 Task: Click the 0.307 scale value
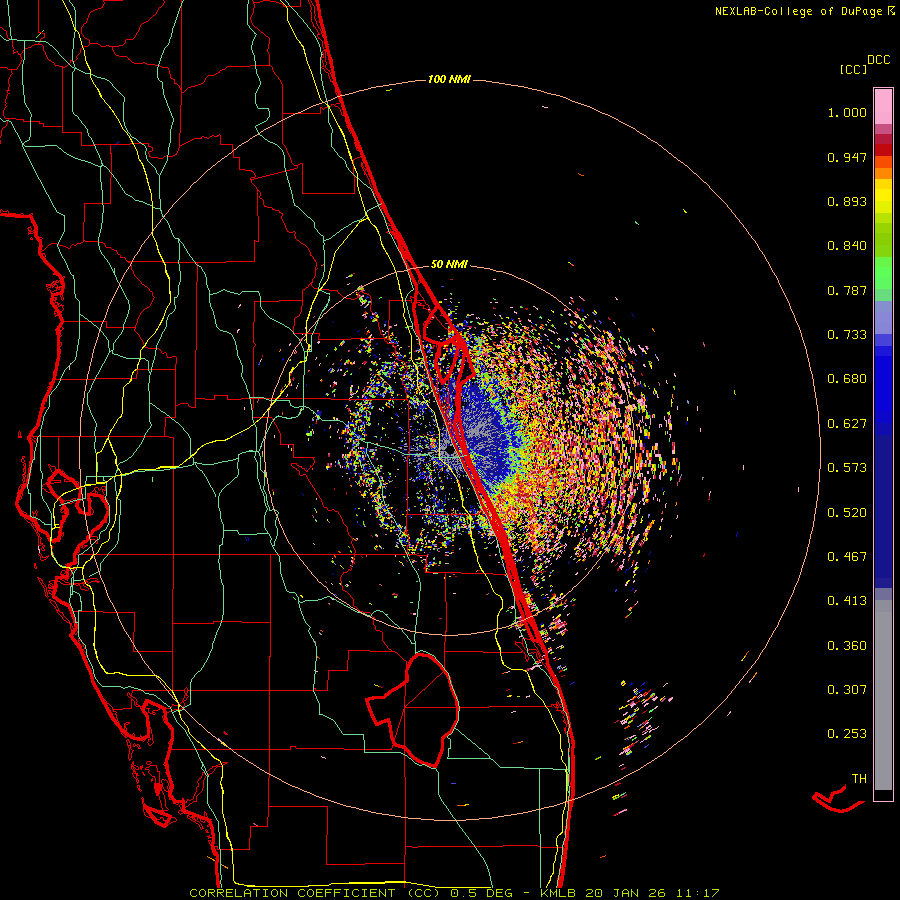tap(847, 690)
